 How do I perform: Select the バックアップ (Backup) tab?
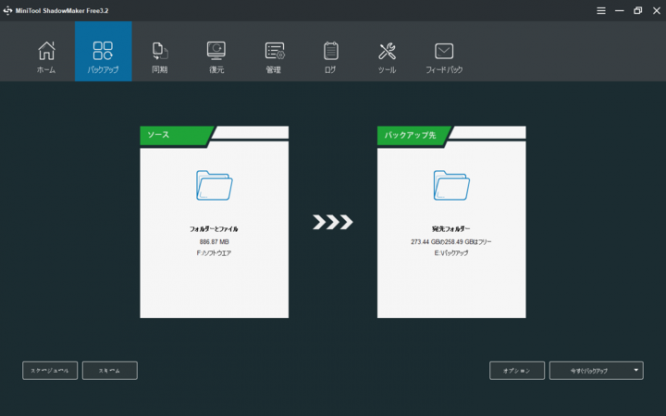click(x=103, y=51)
